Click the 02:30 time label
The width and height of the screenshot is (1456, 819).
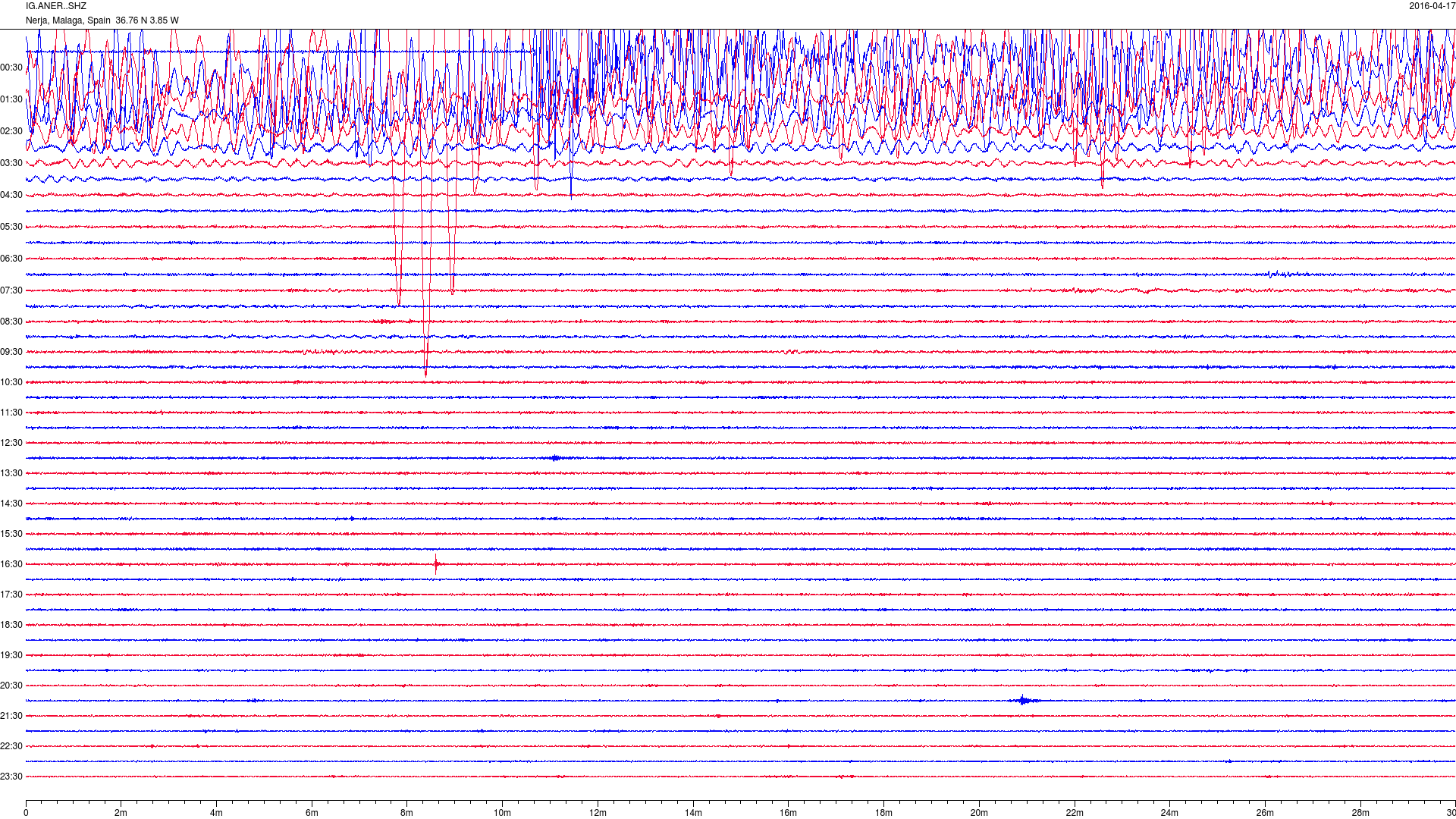11,131
